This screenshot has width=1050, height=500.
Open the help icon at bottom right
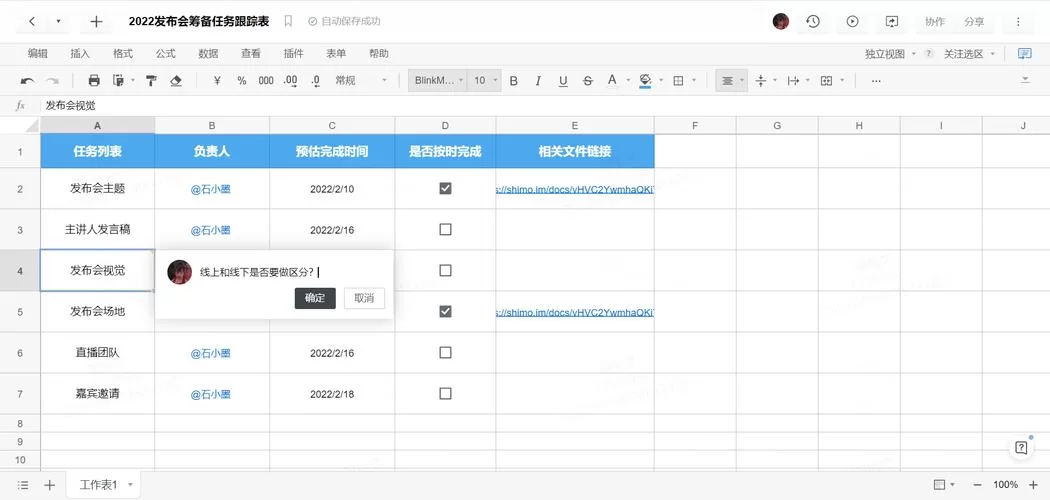(1021, 448)
